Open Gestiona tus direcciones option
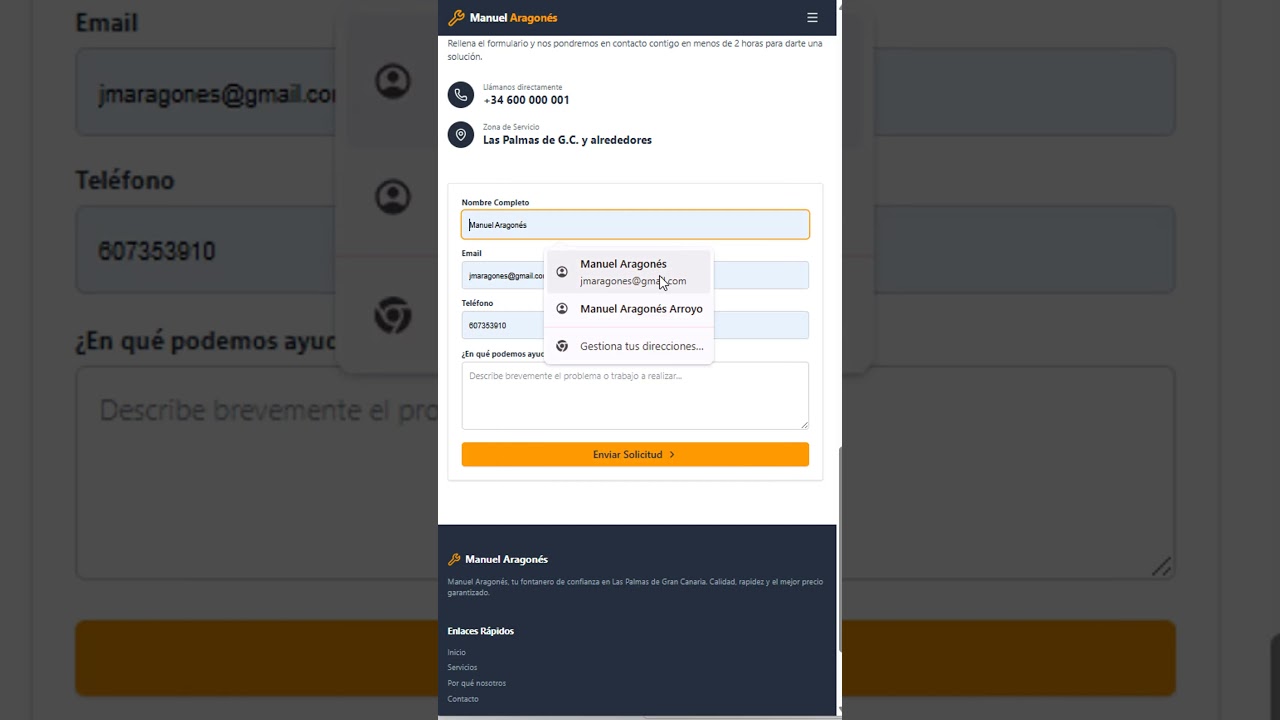The height and width of the screenshot is (720, 1280). point(629,346)
